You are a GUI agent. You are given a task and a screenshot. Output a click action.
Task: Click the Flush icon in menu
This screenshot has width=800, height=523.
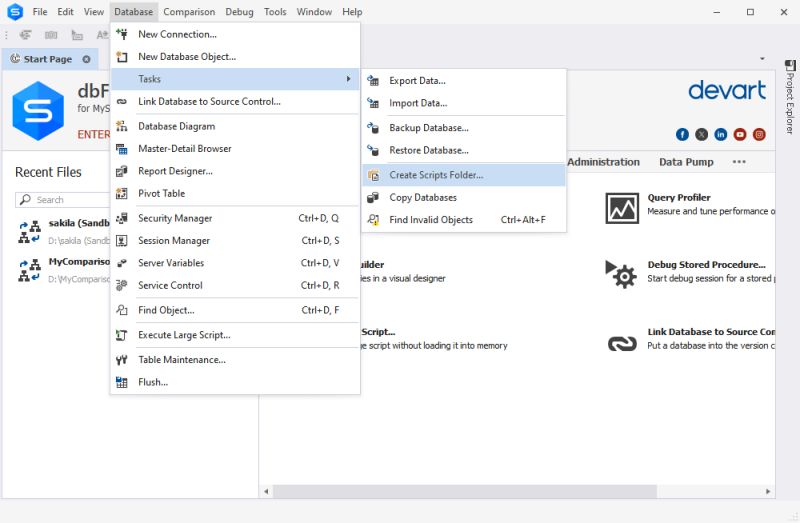pos(121,382)
